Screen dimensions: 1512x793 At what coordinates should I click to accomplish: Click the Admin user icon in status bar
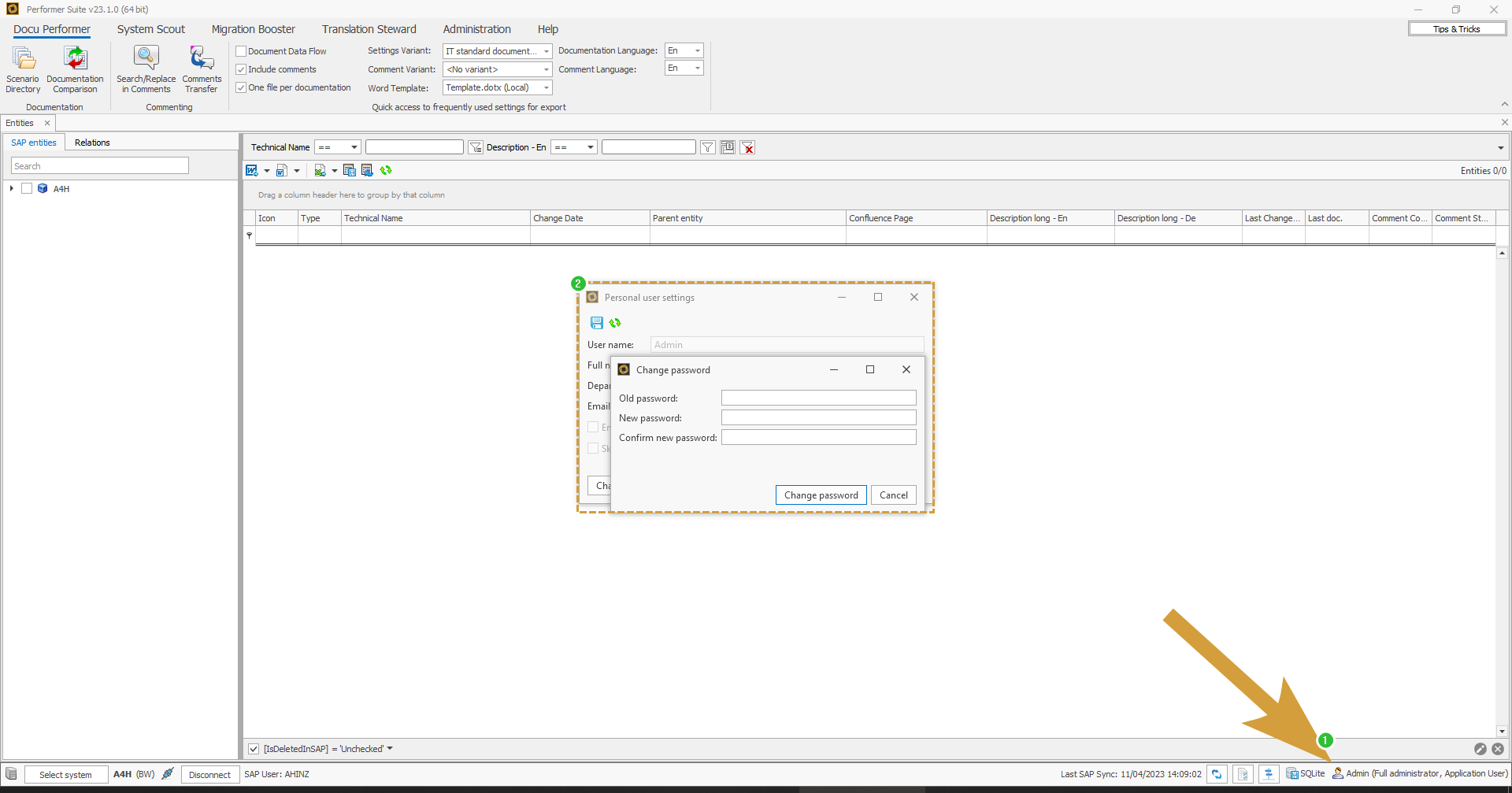1338,773
